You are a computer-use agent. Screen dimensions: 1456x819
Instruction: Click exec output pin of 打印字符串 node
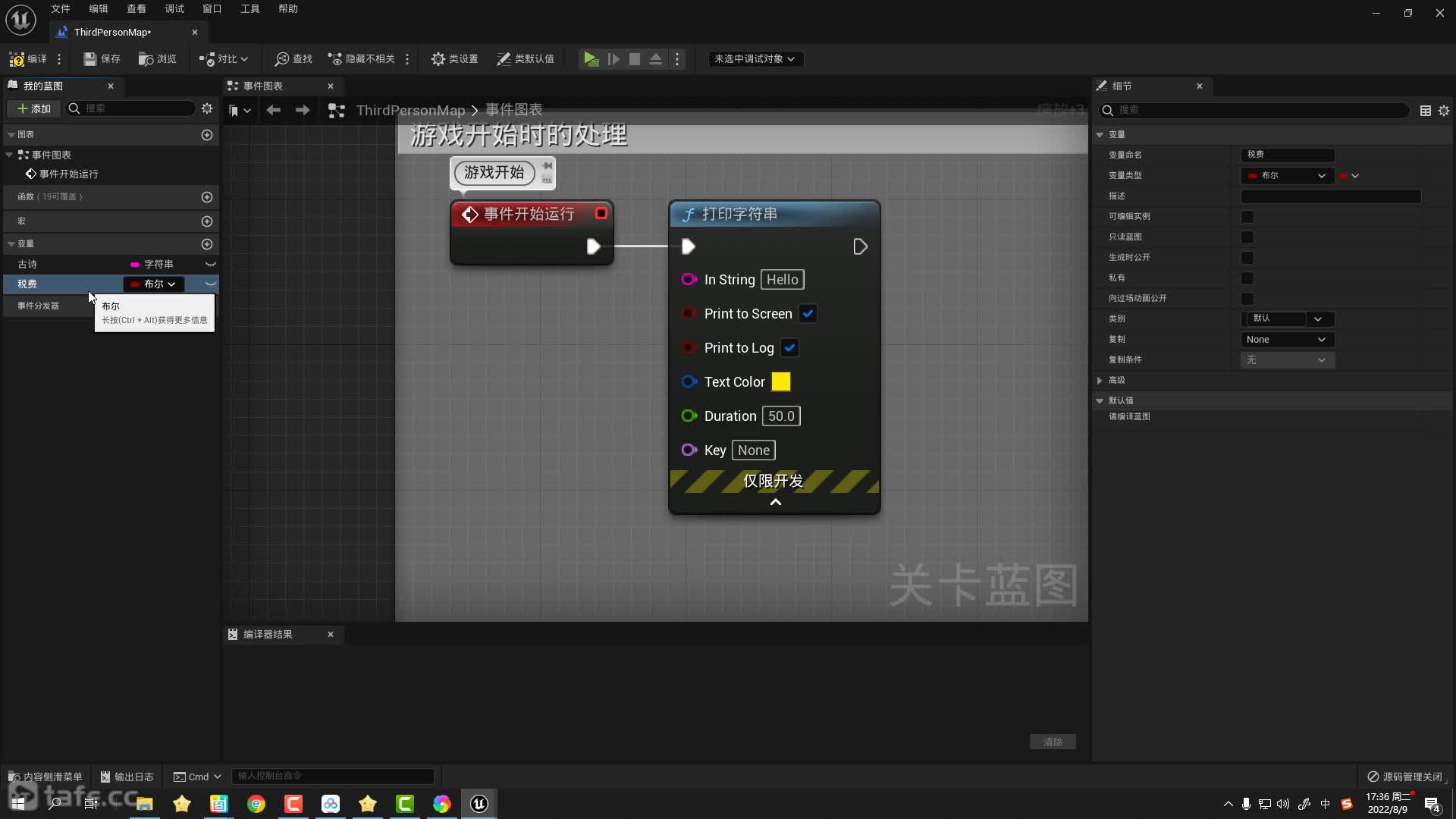[860, 246]
